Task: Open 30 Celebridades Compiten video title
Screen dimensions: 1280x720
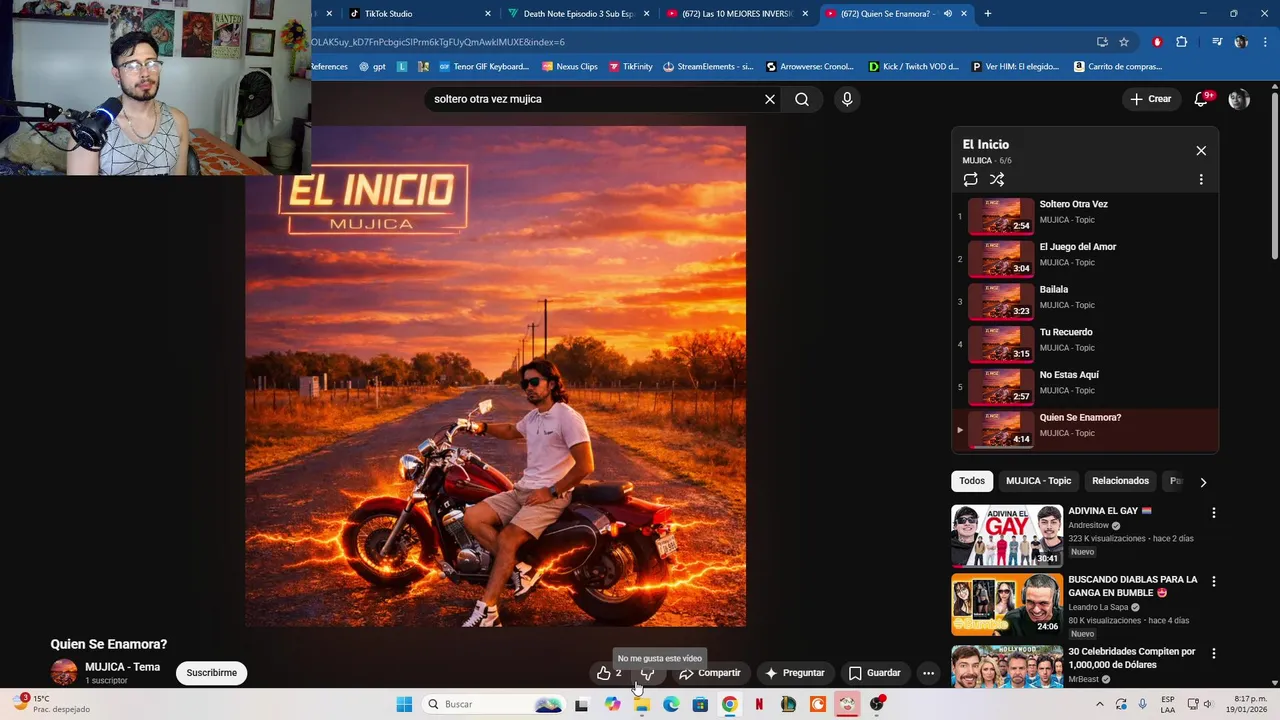Action: pyautogui.click(x=1131, y=658)
